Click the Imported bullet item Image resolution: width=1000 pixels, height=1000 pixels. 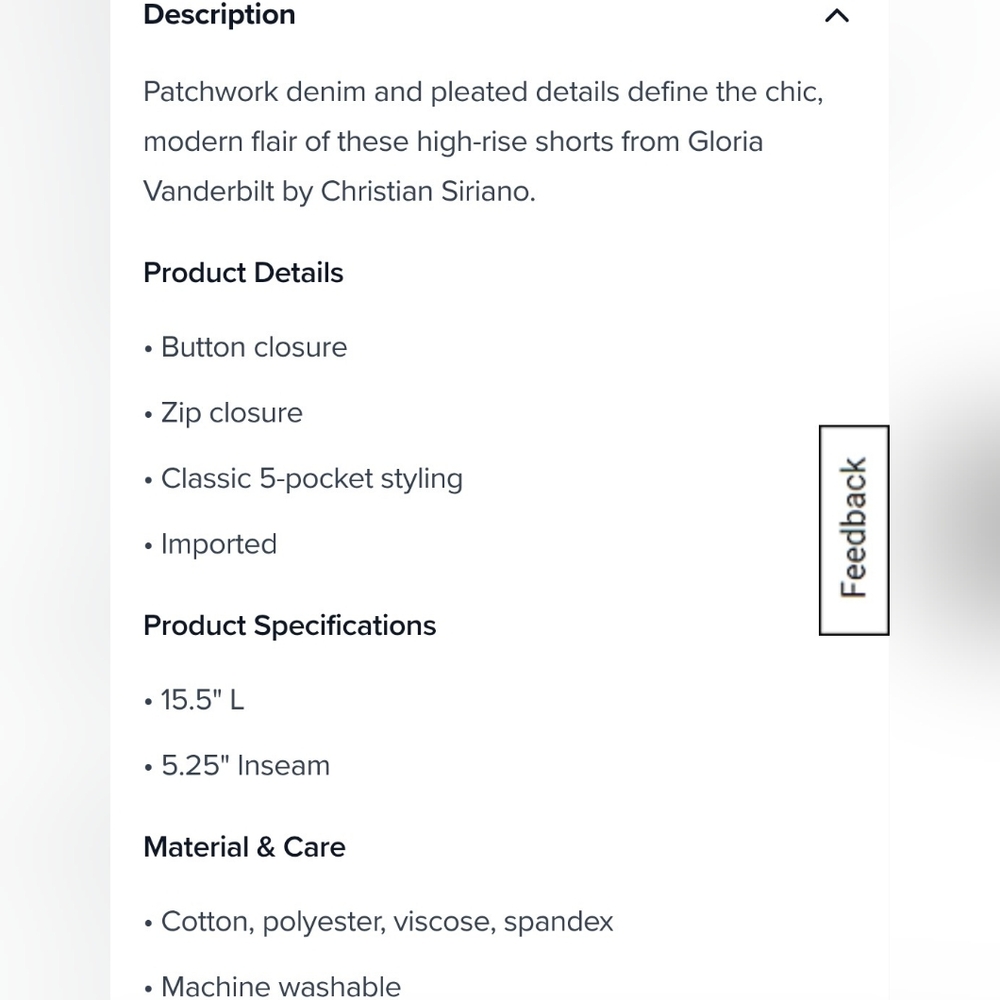point(218,545)
